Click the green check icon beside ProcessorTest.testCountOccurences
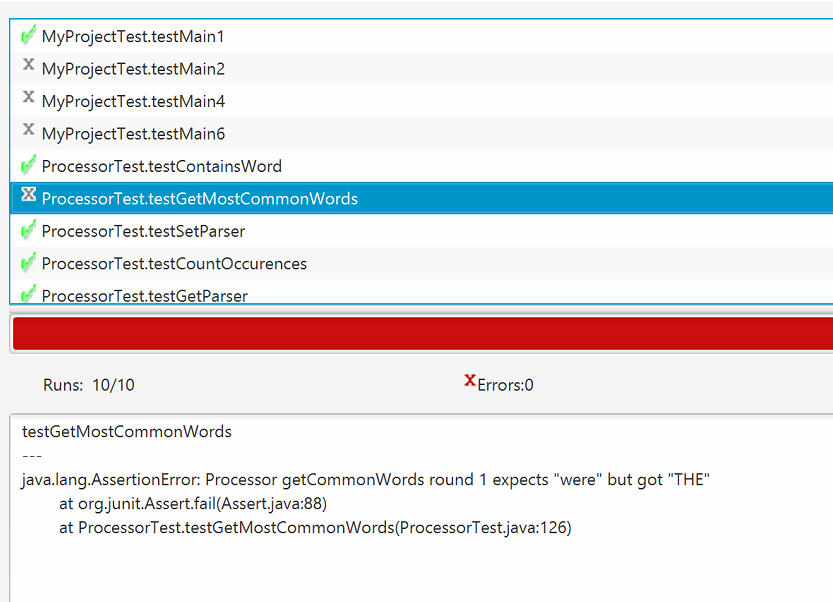This screenshot has height=602, width=833. 28,262
